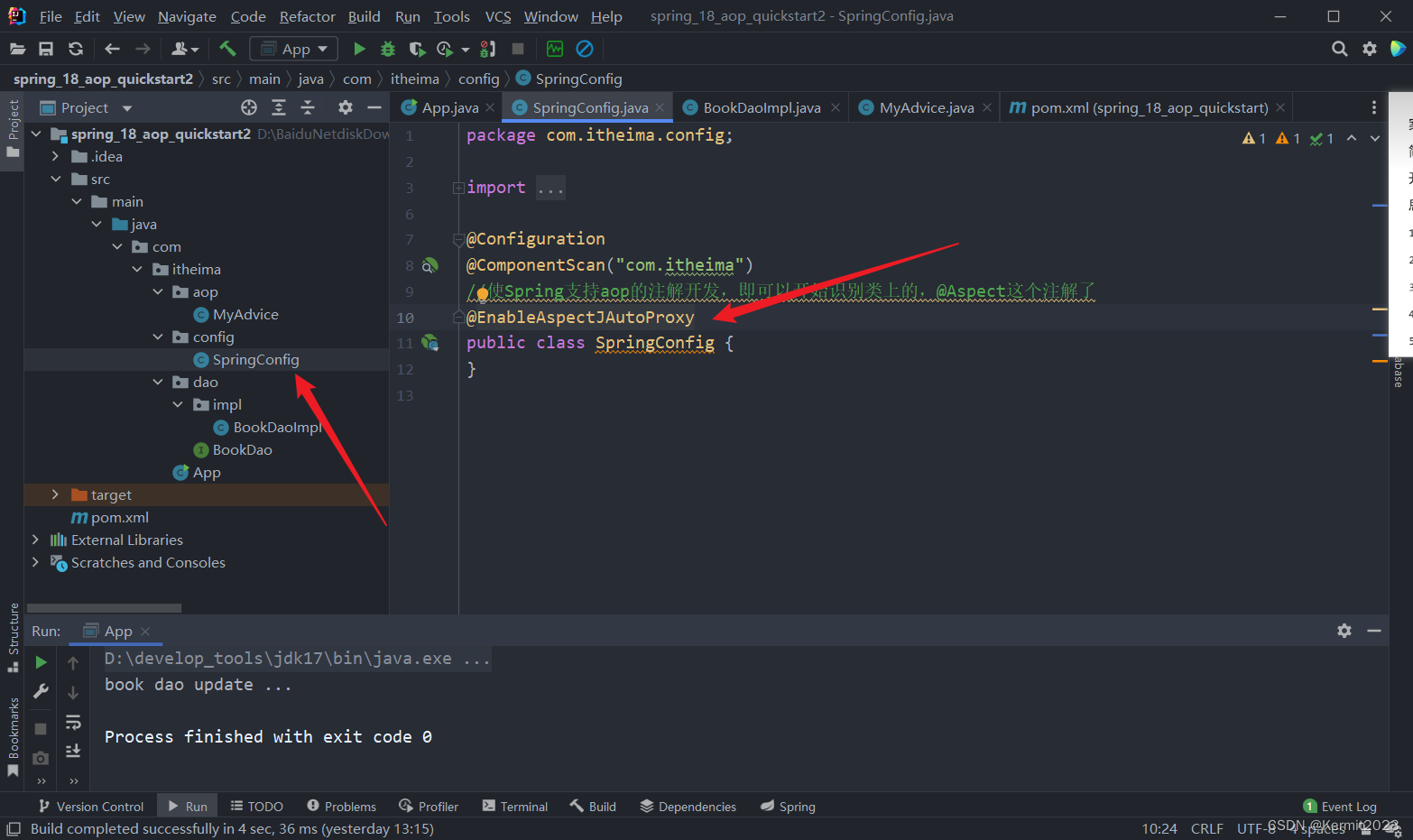This screenshot has height=840, width=1413.
Task: Go to next highlighted error arrow
Action: tap(1375, 138)
